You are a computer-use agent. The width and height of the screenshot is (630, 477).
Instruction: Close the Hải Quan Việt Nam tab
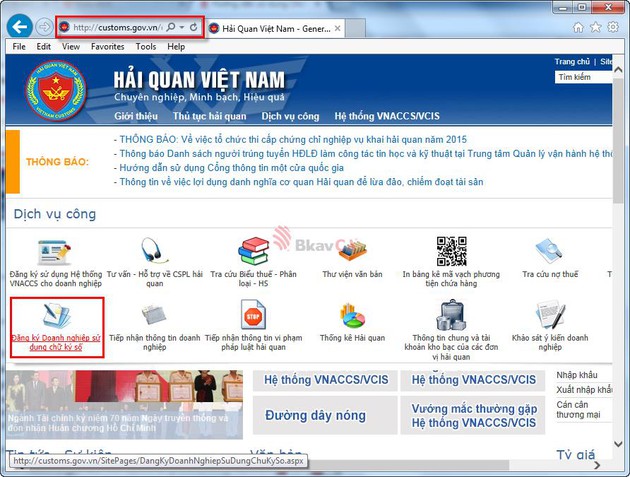pyautogui.click(x=338, y=28)
